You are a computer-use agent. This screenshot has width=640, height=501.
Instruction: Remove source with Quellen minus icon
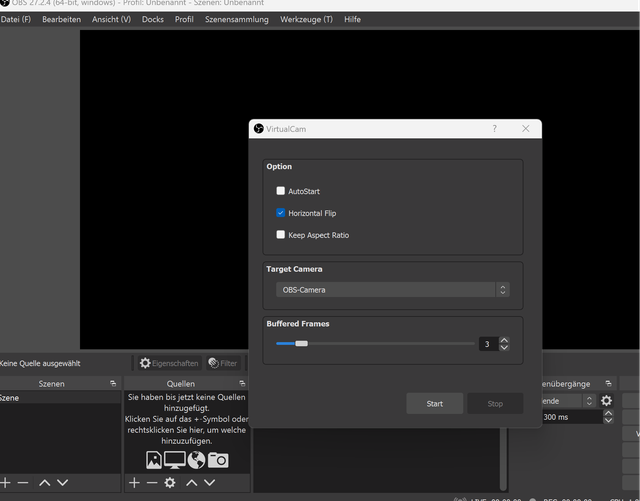coord(152,483)
